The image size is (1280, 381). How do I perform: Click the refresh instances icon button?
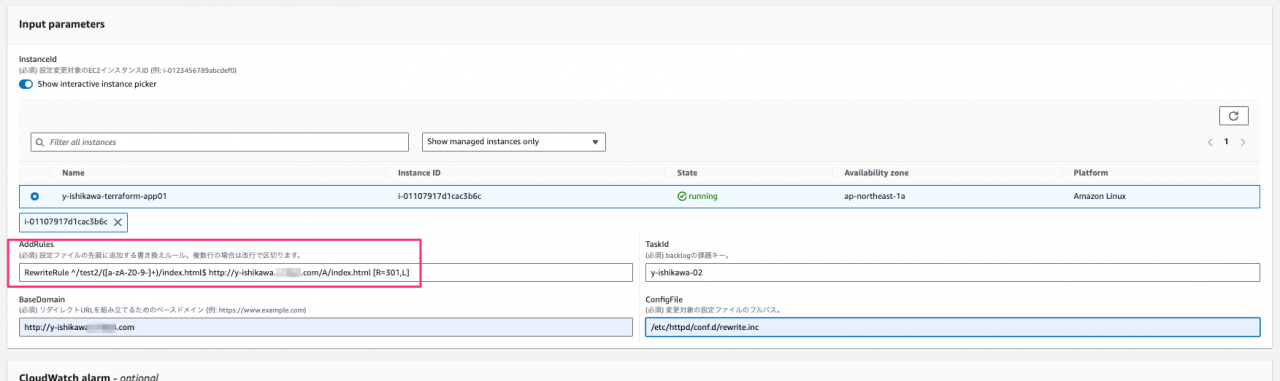tap(1233, 116)
